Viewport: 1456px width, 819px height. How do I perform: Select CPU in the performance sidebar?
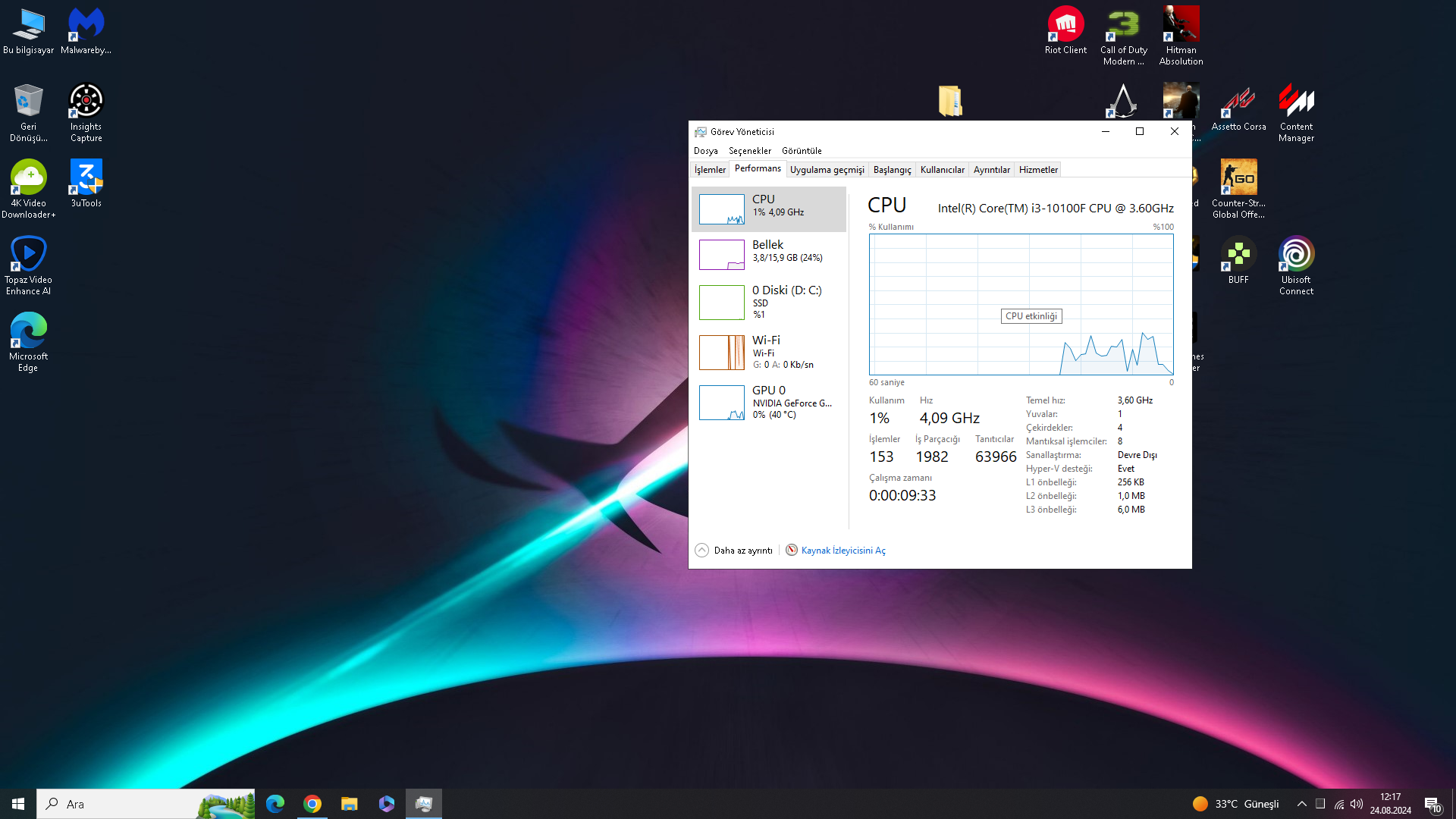[x=769, y=209]
